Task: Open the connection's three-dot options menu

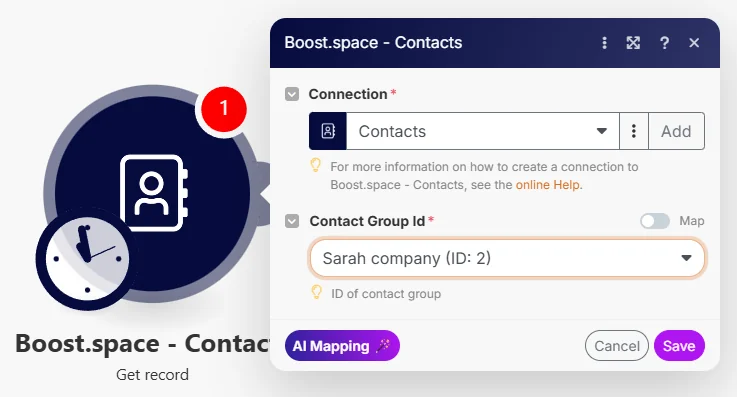Action: coord(634,131)
